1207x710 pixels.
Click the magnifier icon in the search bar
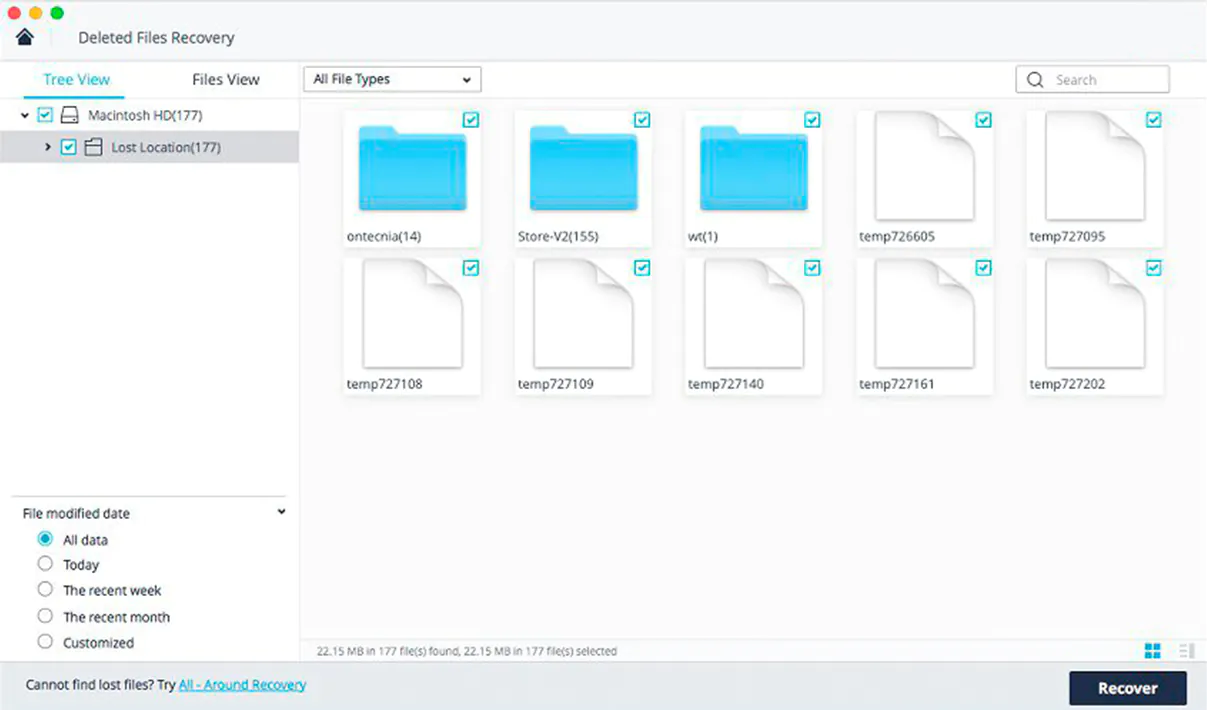1035,78
